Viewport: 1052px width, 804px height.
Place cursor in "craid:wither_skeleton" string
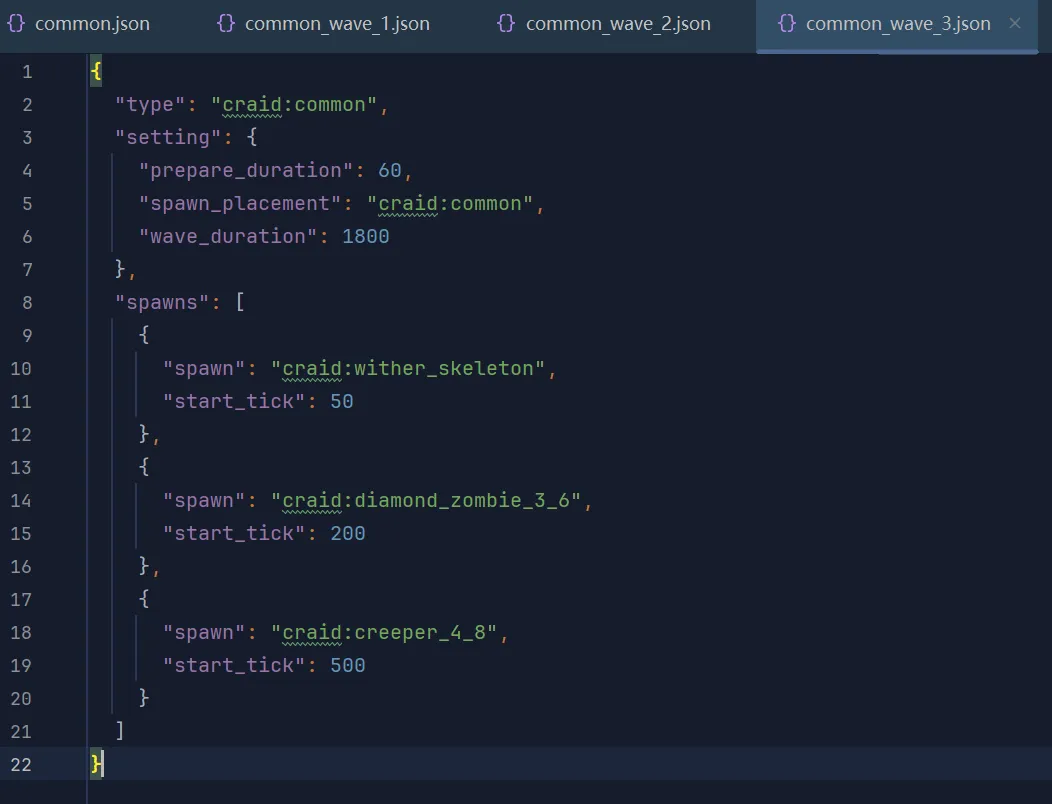[x=408, y=369]
